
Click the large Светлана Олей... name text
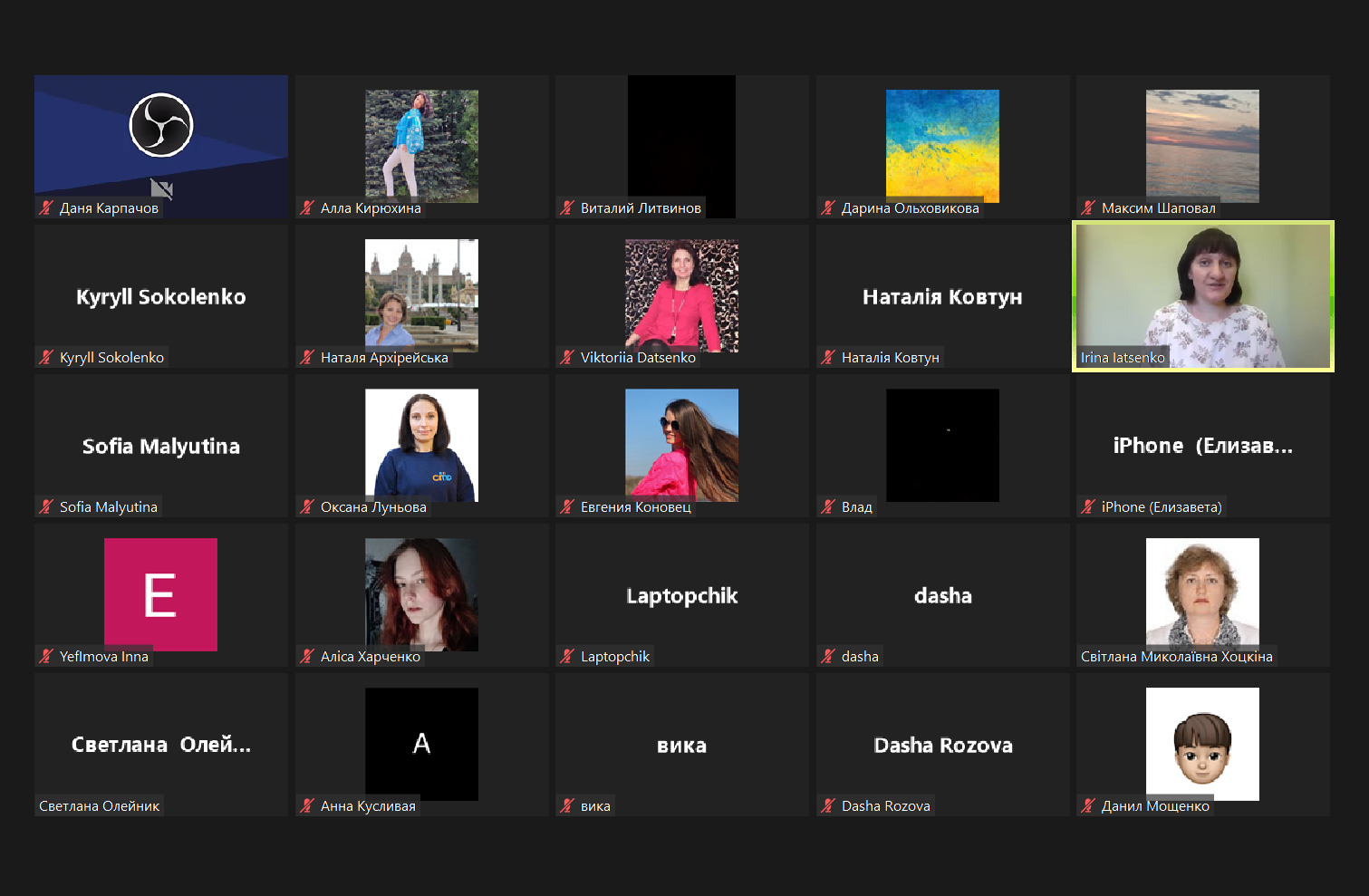[x=161, y=745]
